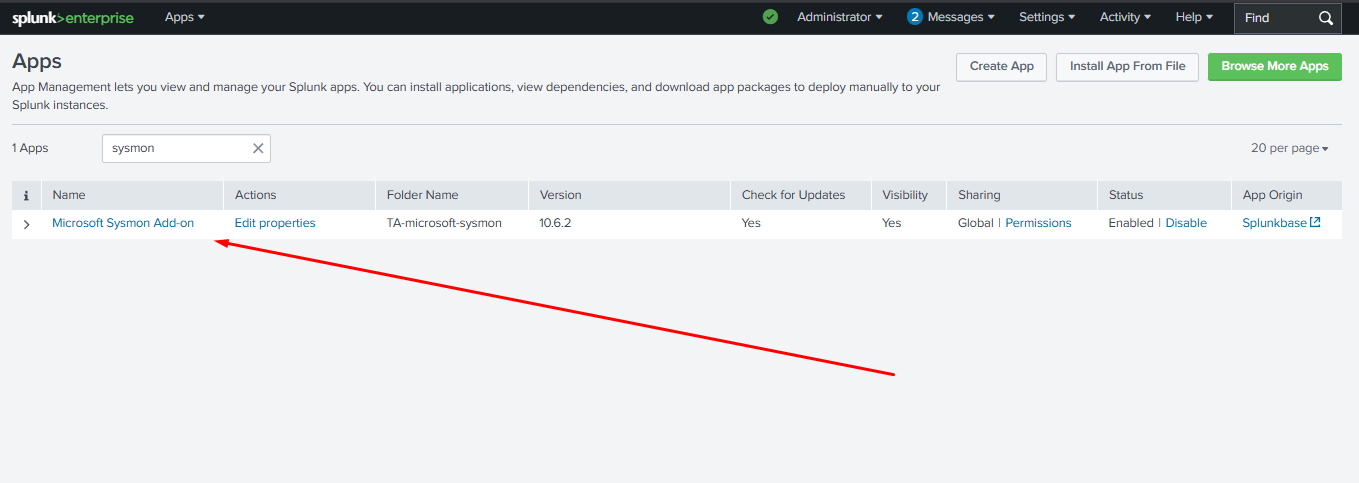Click the info column header icon

coord(26,195)
